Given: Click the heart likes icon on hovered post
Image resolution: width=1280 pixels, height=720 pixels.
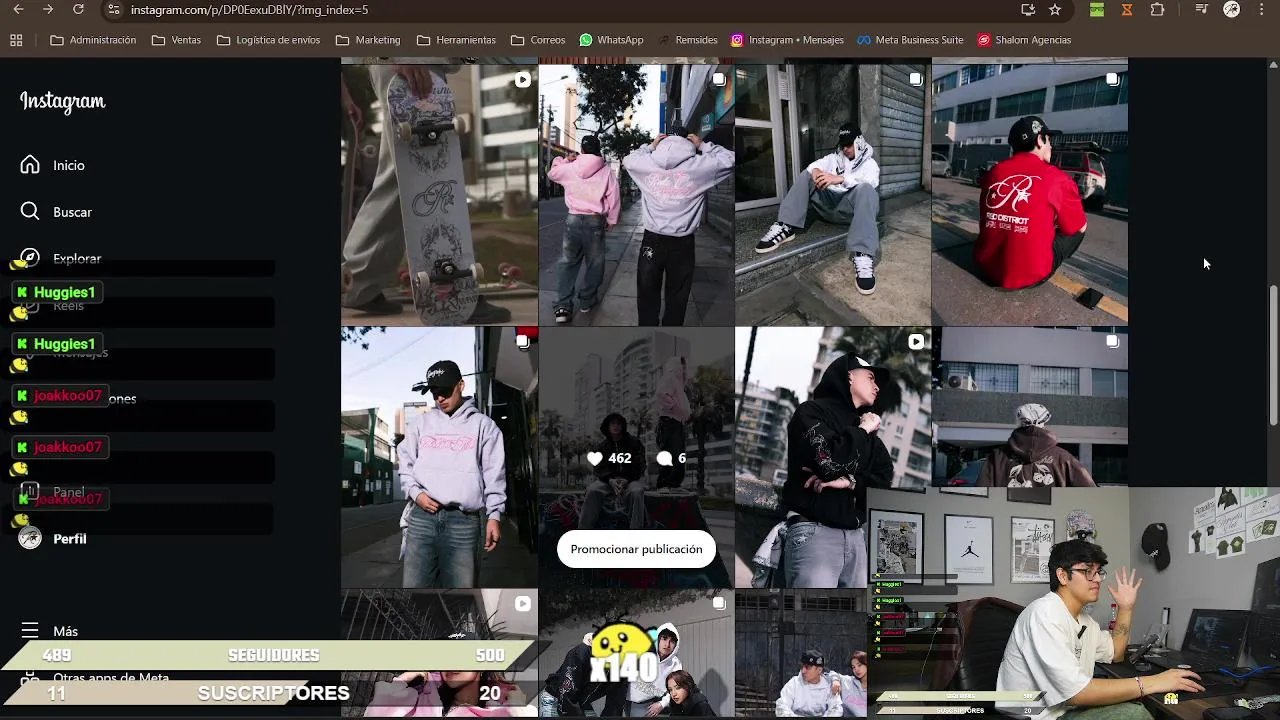Looking at the screenshot, I should tap(595, 458).
